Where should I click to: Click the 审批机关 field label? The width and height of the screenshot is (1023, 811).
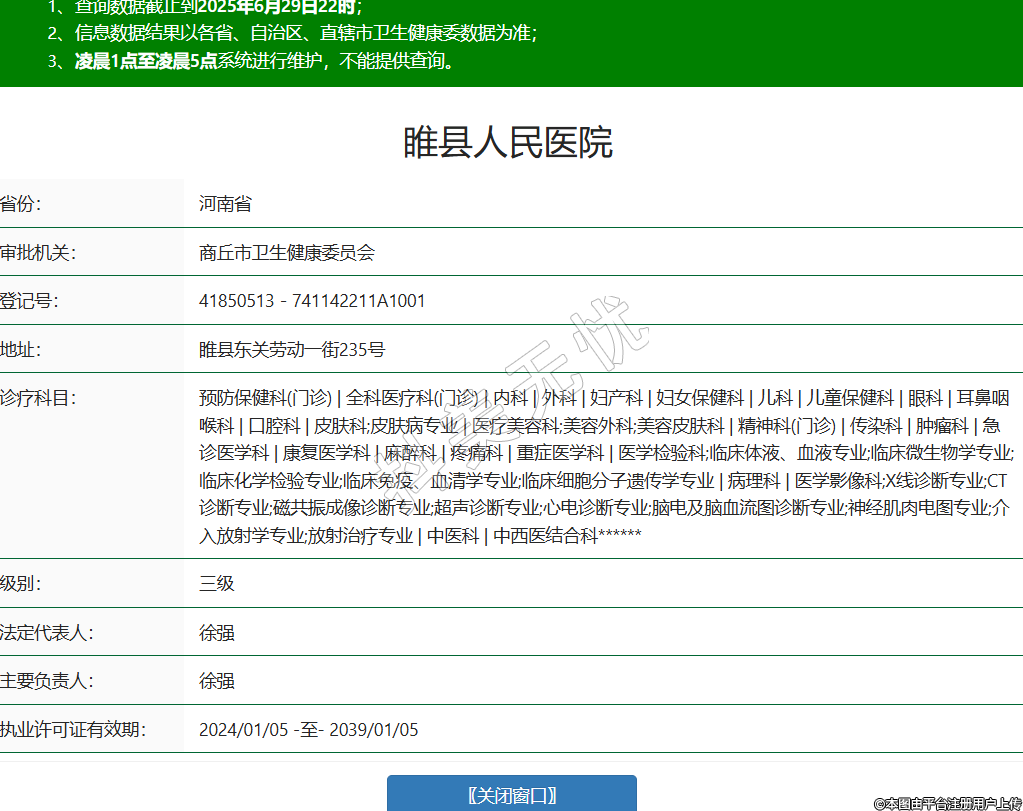tap(37, 253)
